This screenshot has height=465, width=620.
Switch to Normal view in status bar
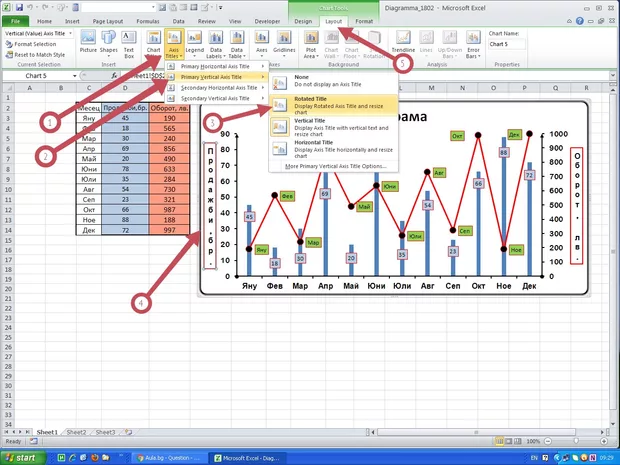click(x=500, y=441)
